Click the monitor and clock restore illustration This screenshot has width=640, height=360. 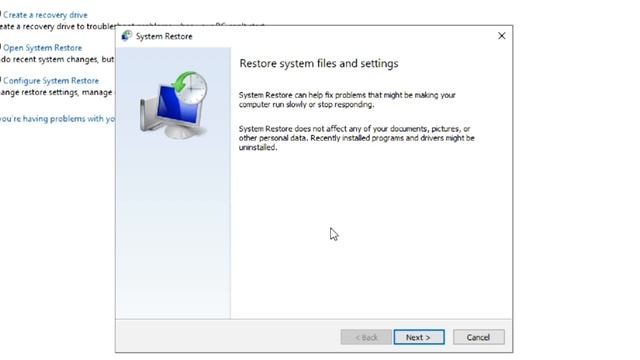click(173, 105)
